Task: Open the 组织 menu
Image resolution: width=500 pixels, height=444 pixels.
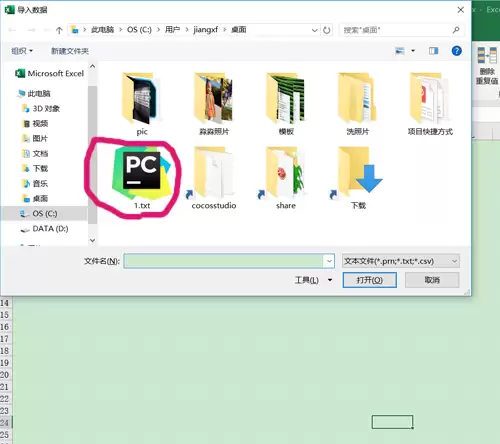Action: click(22, 51)
